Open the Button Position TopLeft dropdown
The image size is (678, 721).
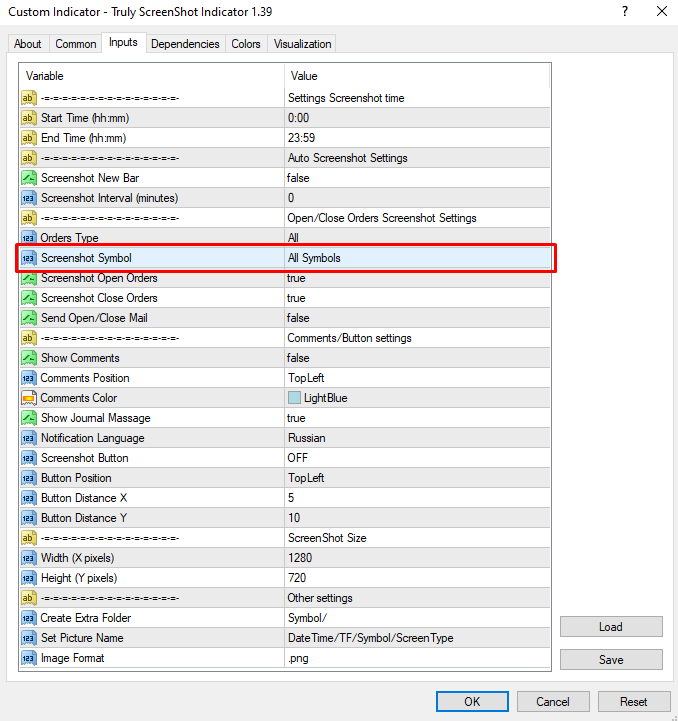point(417,478)
